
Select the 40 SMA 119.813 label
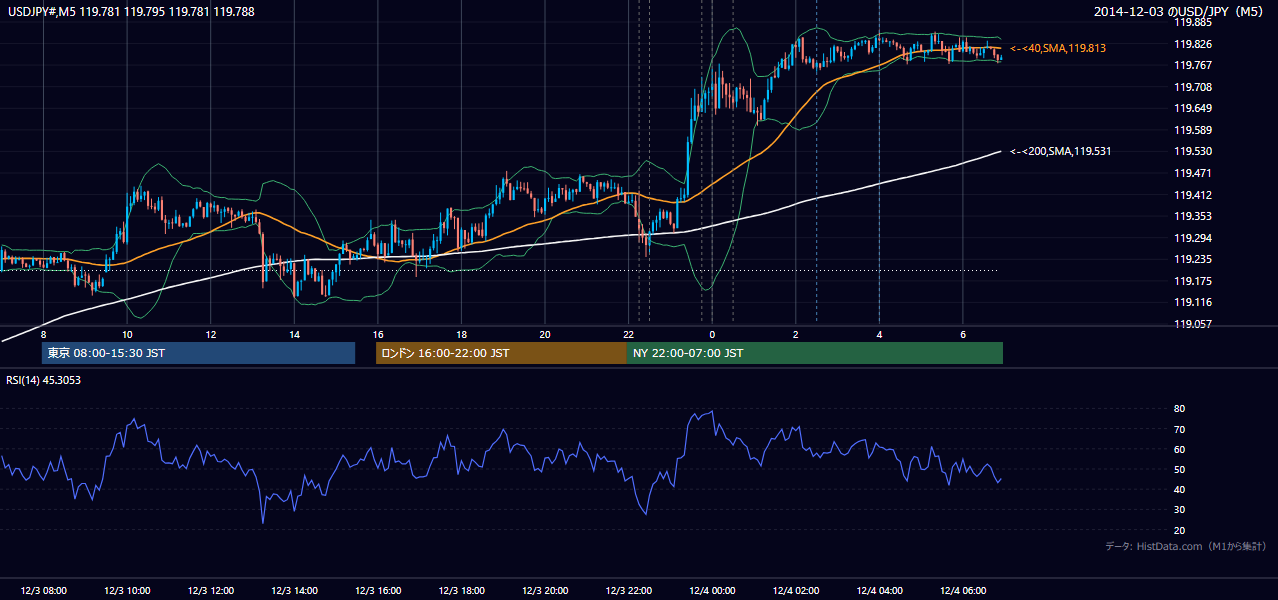point(1058,48)
